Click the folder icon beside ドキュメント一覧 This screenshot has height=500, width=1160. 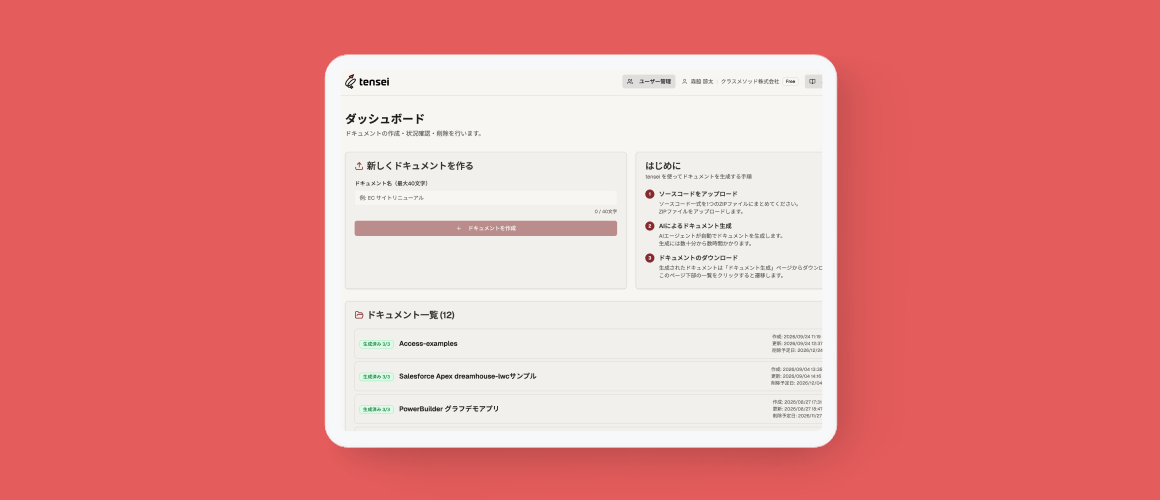pyautogui.click(x=359, y=315)
